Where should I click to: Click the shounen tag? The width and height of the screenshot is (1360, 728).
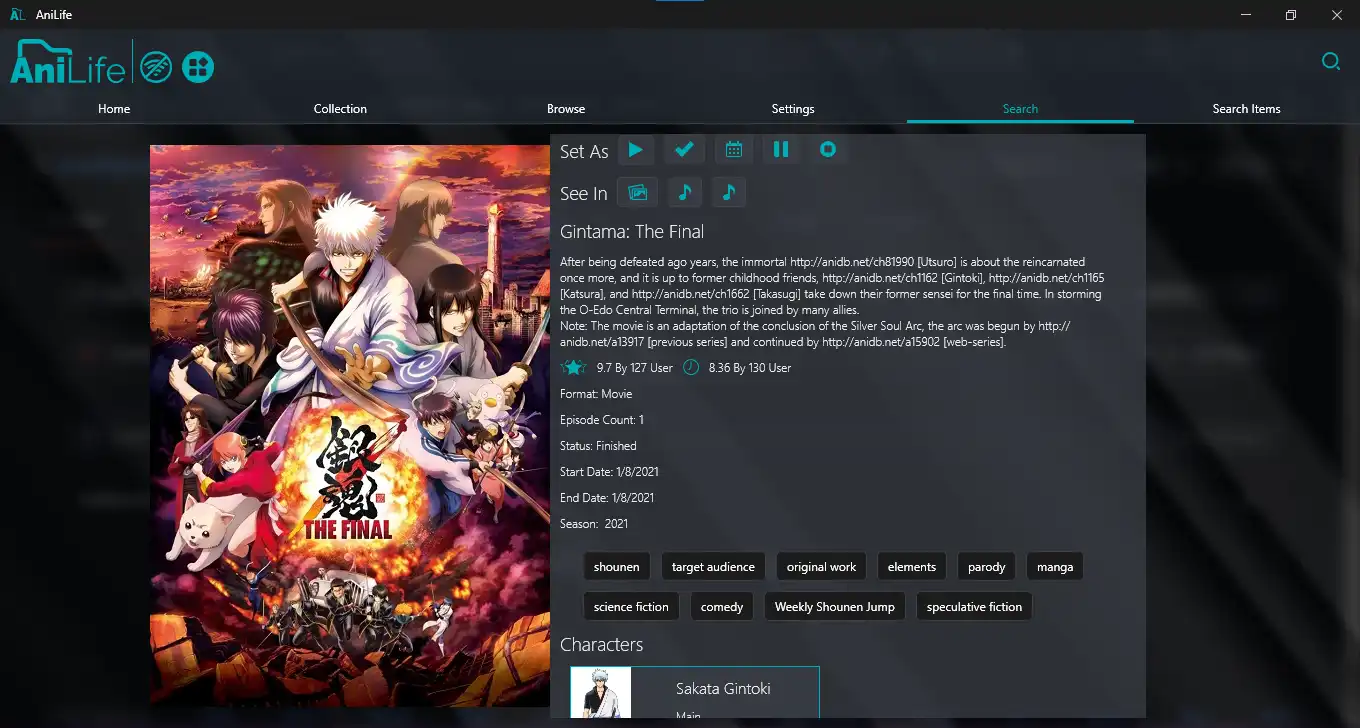pos(617,567)
